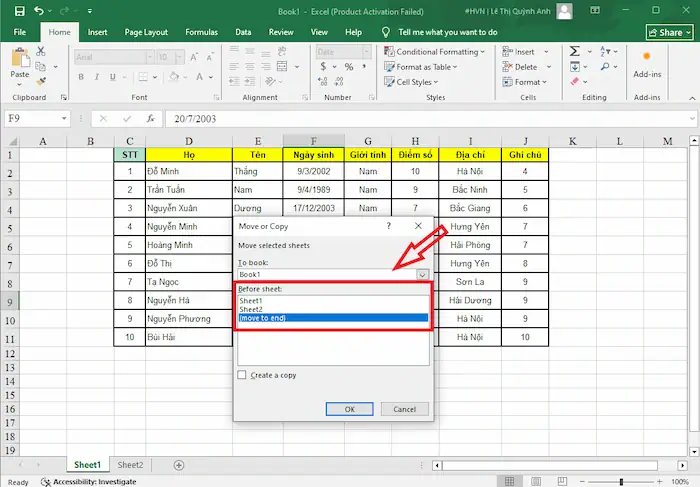Select Sheet1 in Before sheet list
Image resolution: width=700 pixels, height=487 pixels.
(252, 300)
